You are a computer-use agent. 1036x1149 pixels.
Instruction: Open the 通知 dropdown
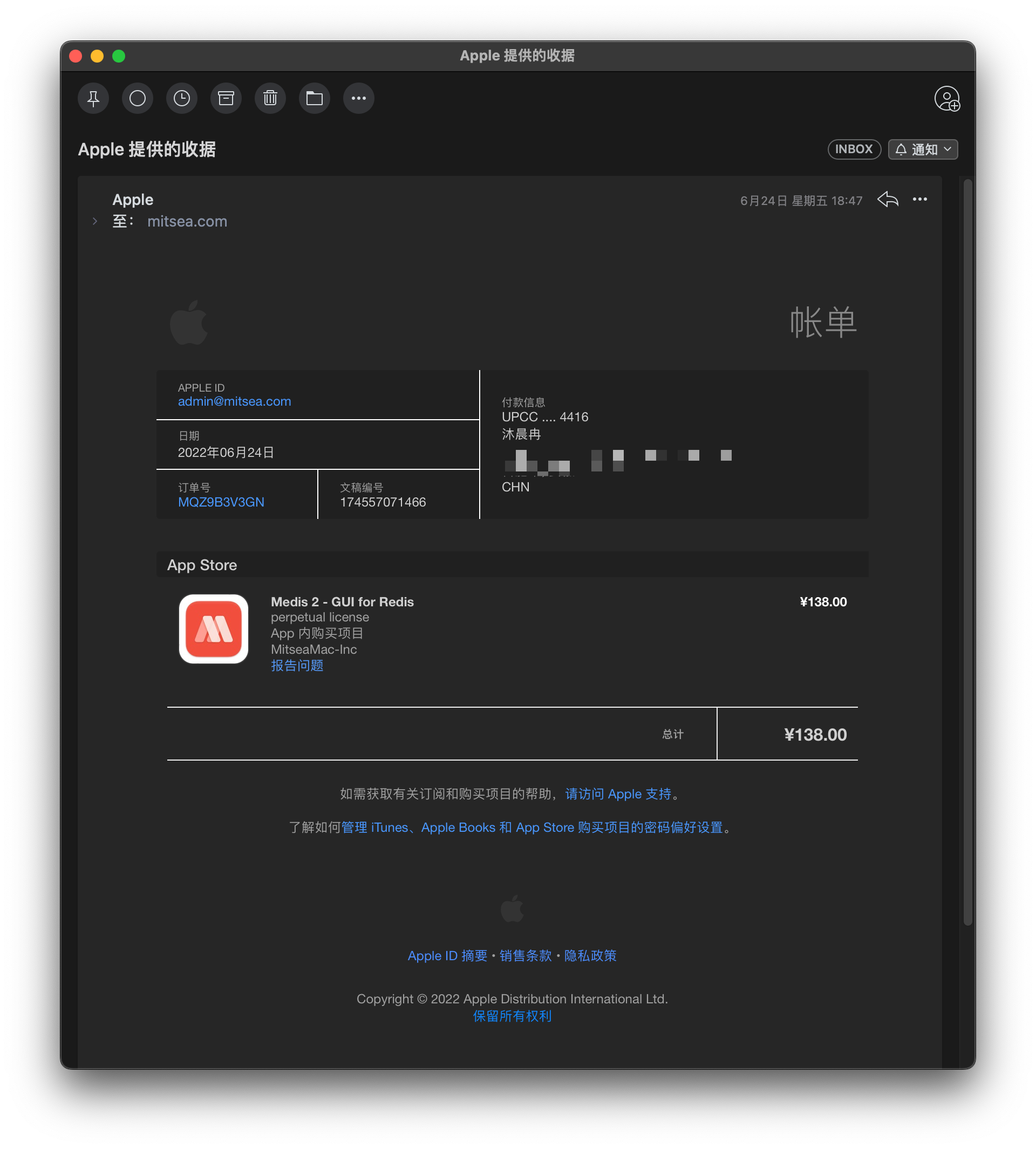pyautogui.click(x=923, y=149)
